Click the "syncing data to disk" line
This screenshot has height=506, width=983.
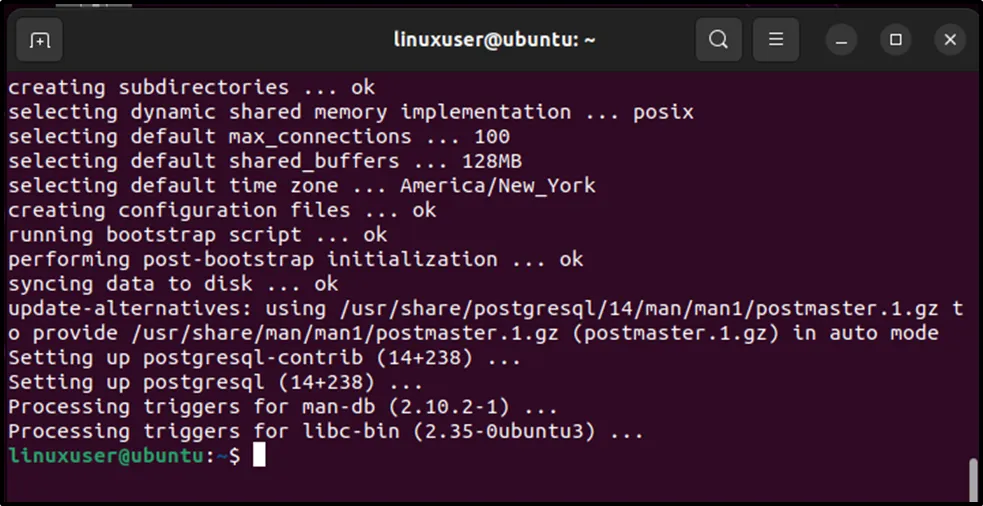173,284
